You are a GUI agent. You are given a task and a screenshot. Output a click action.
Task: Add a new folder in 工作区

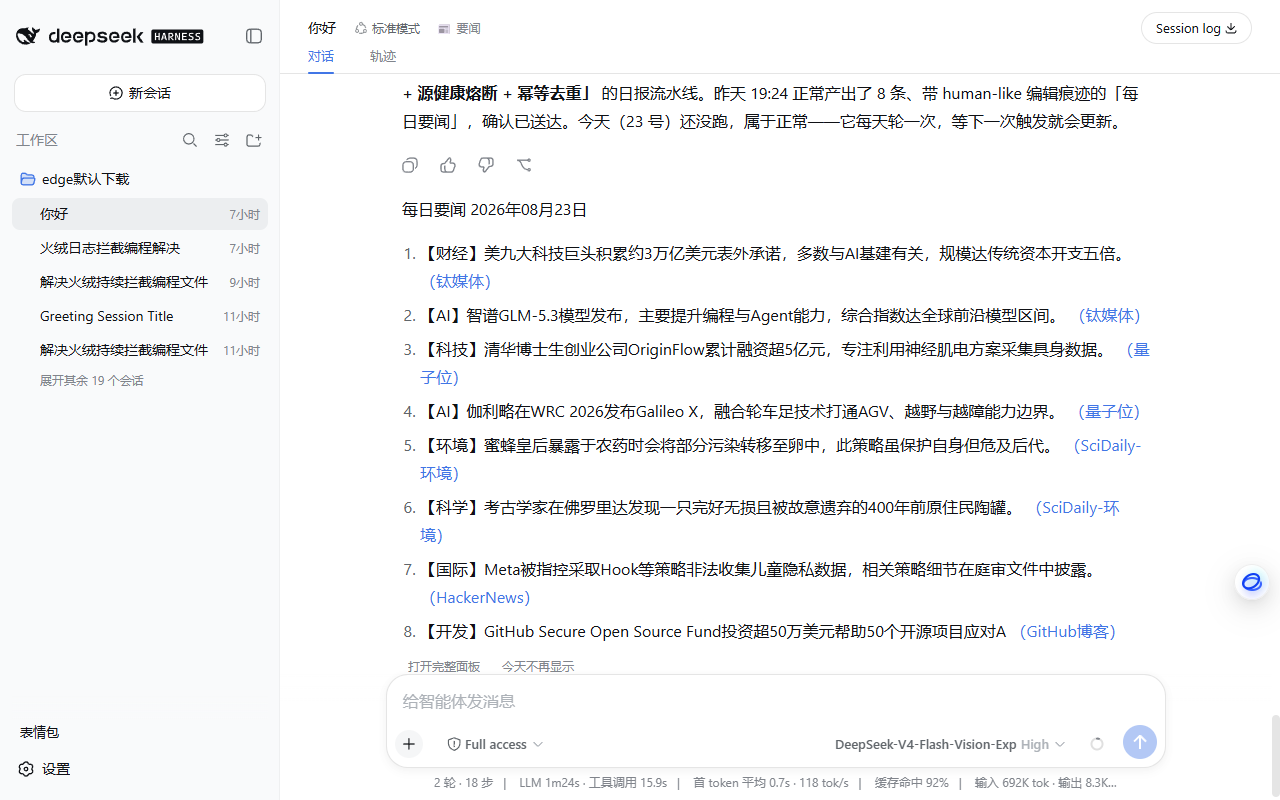pos(254,140)
